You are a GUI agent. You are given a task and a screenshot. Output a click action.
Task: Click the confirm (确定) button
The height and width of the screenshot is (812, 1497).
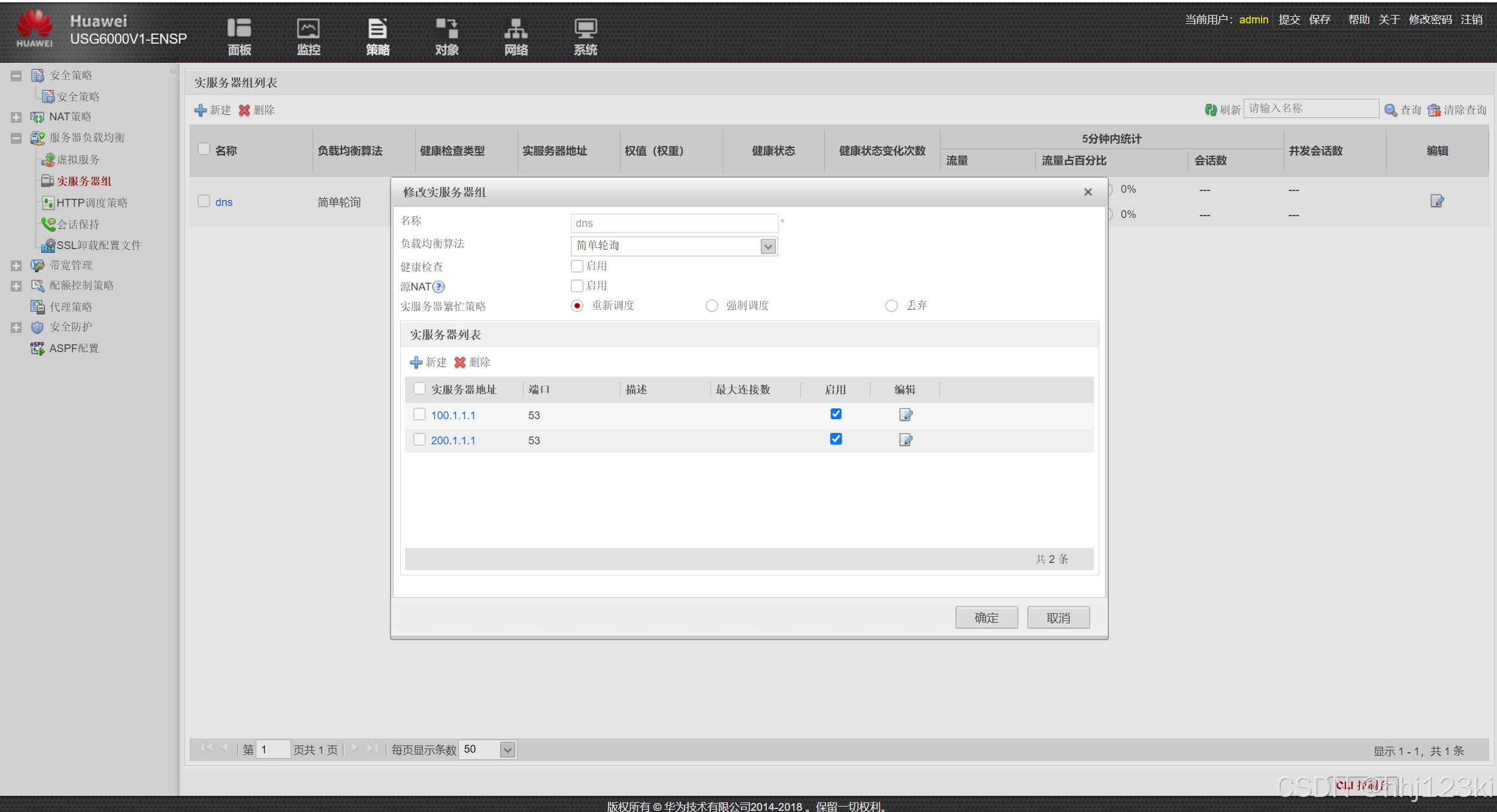pos(986,617)
